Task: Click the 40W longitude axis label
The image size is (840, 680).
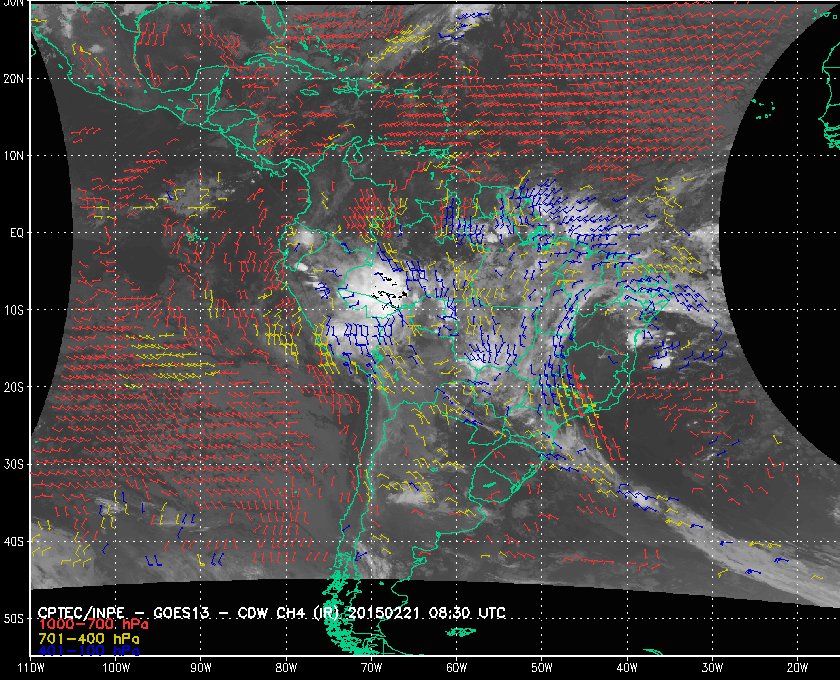Action: [x=627, y=667]
